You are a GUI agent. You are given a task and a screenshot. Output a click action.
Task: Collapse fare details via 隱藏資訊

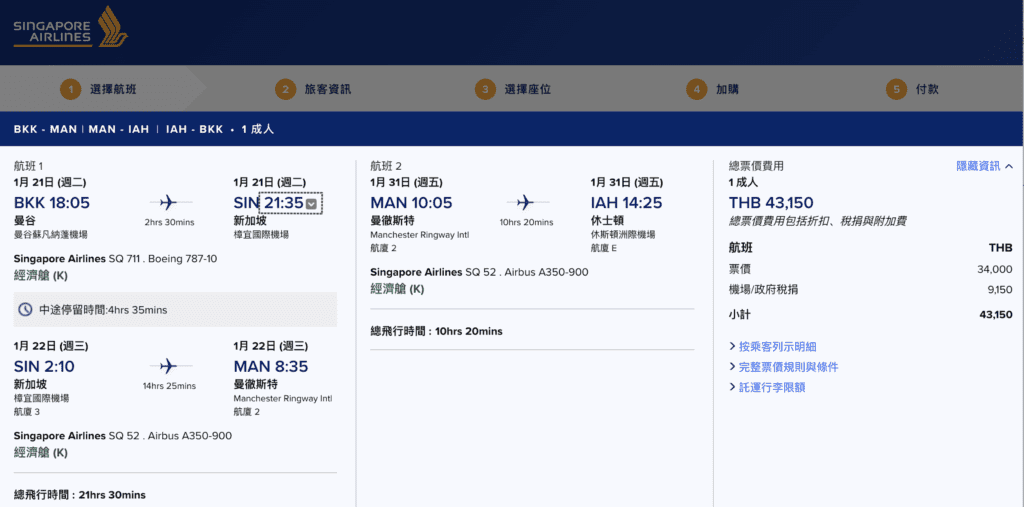click(985, 167)
